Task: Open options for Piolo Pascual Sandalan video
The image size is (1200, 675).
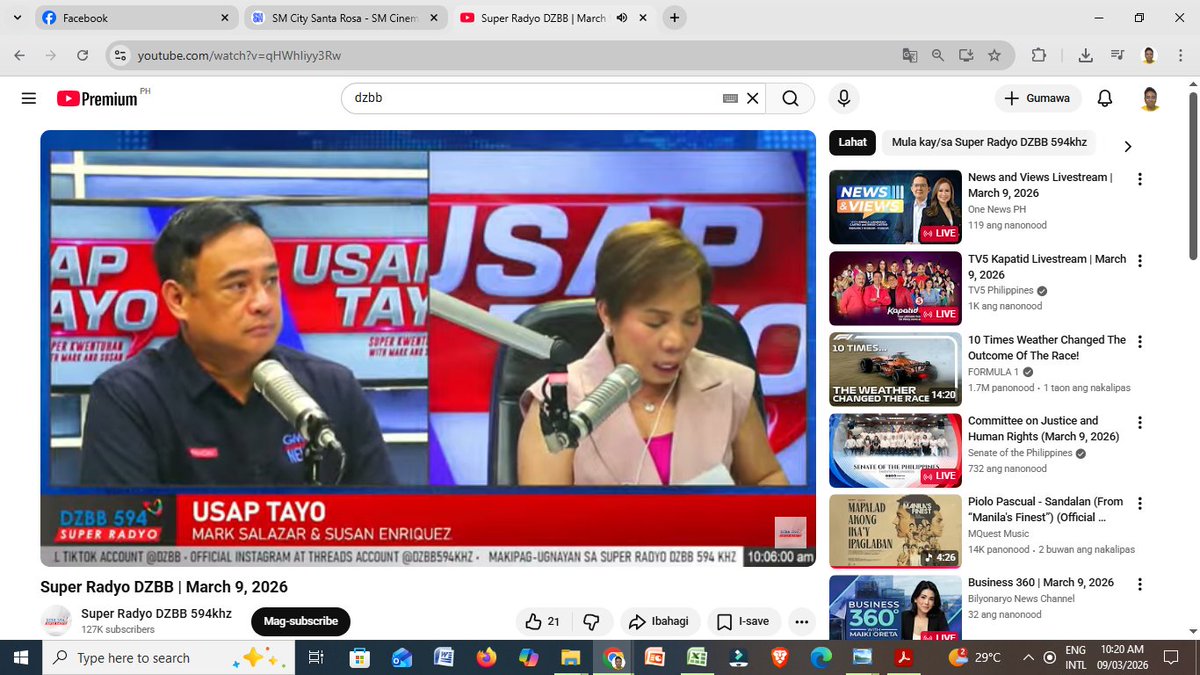Action: tap(1140, 503)
